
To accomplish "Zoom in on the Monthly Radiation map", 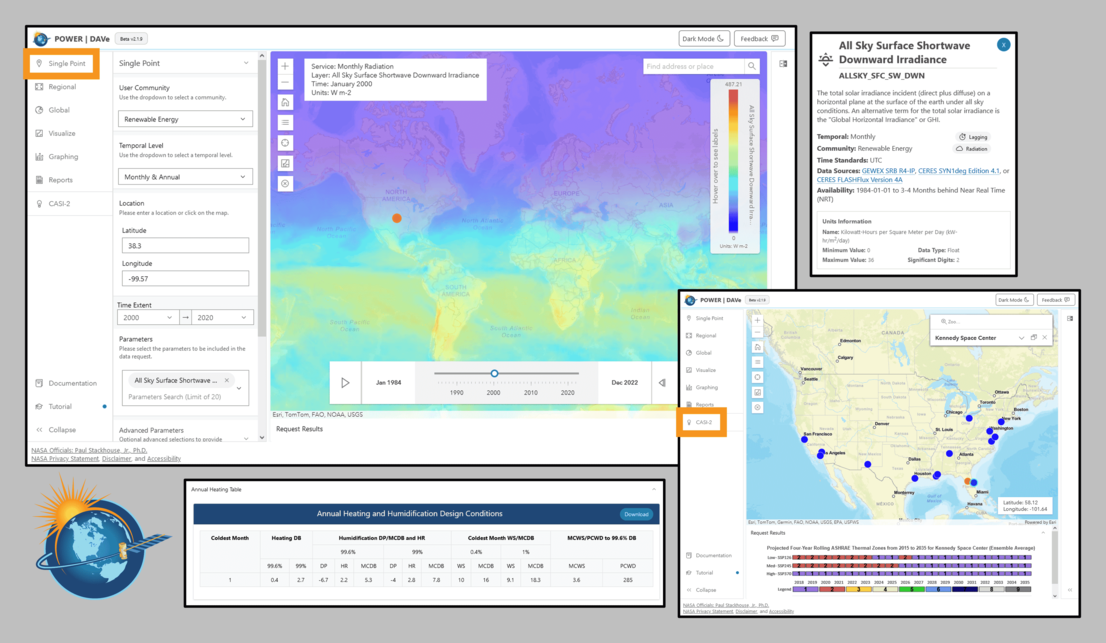I will point(285,66).
